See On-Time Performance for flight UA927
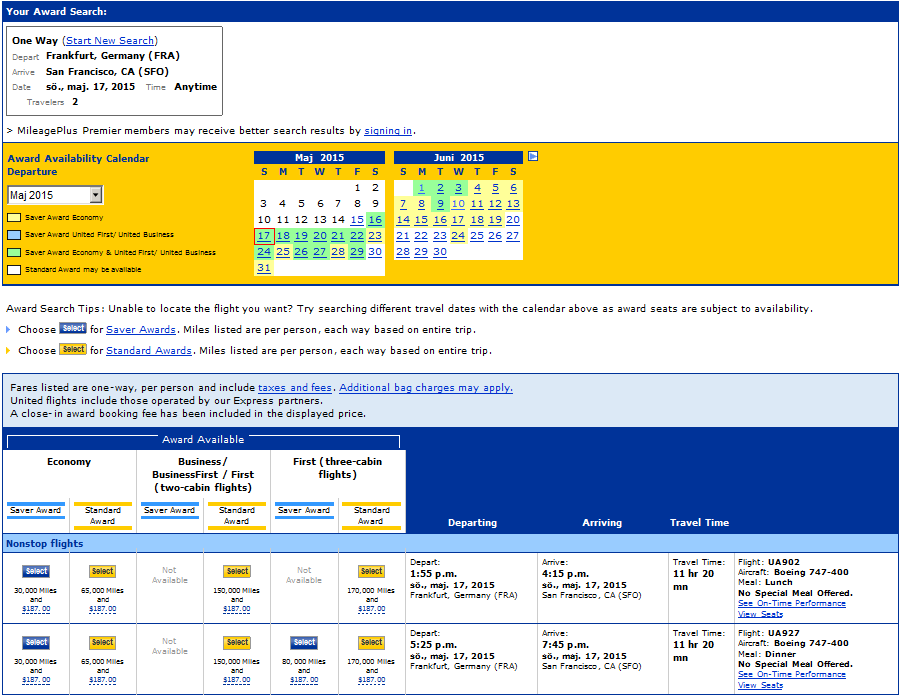 click(x=791, y=675)
